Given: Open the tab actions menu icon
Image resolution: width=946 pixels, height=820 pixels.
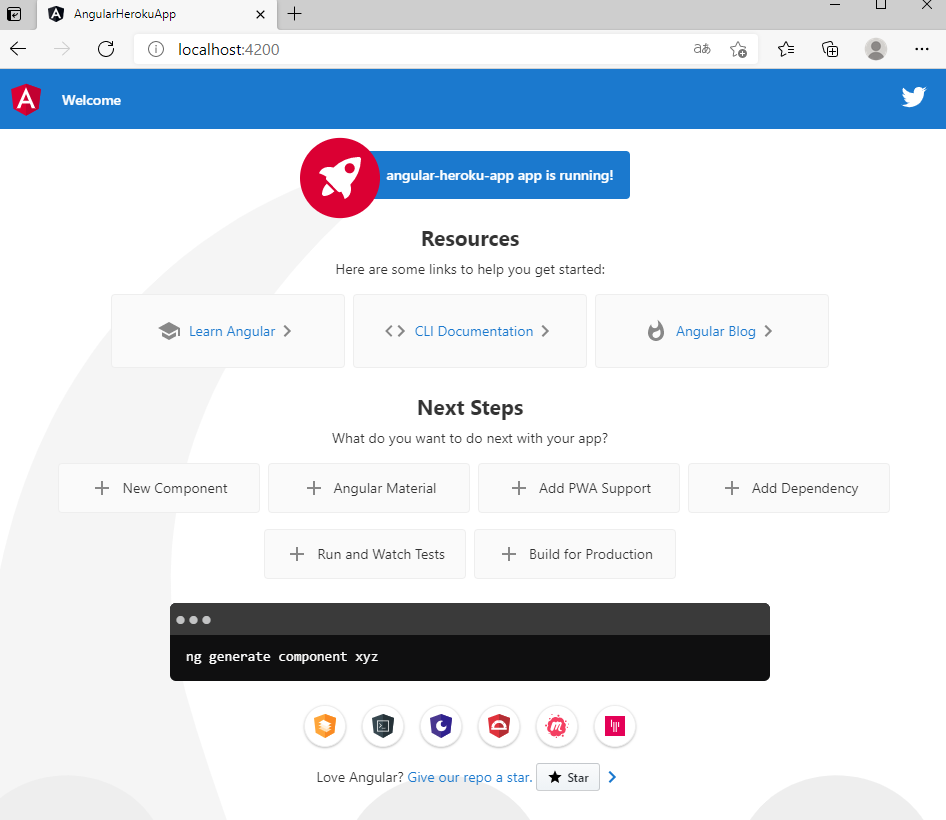Looking at the screenshot, I should pos(14,14).
